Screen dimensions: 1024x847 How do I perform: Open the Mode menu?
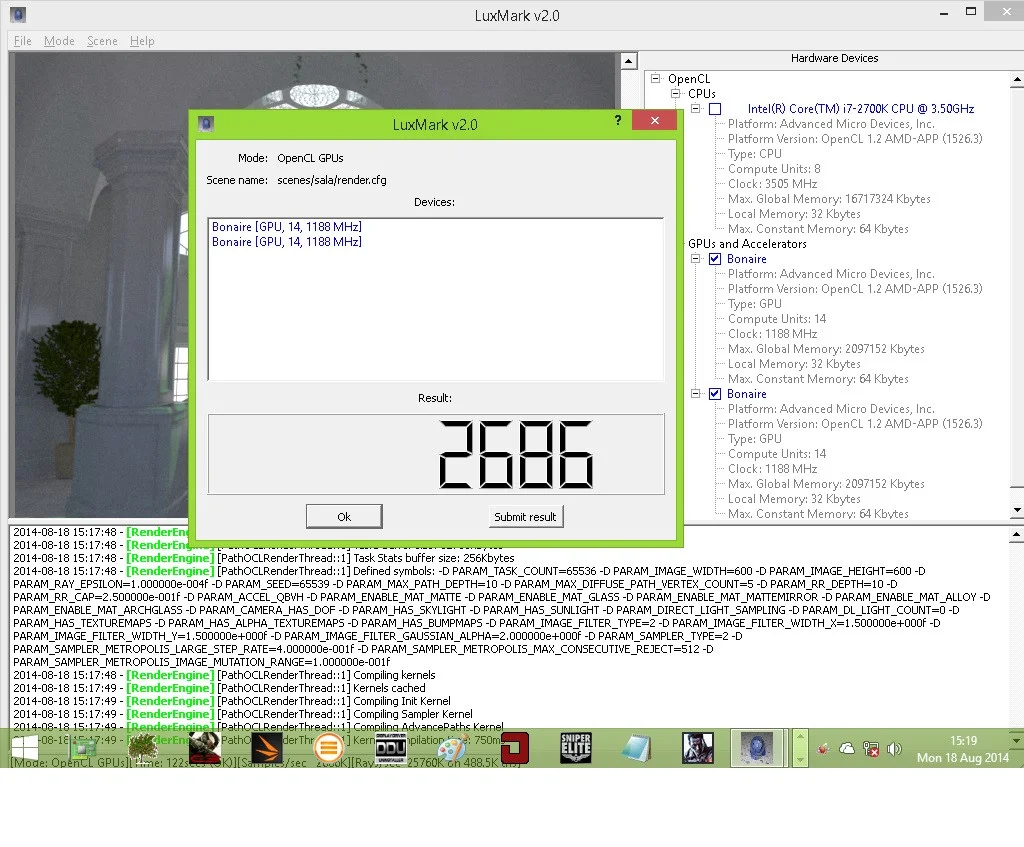59,41
